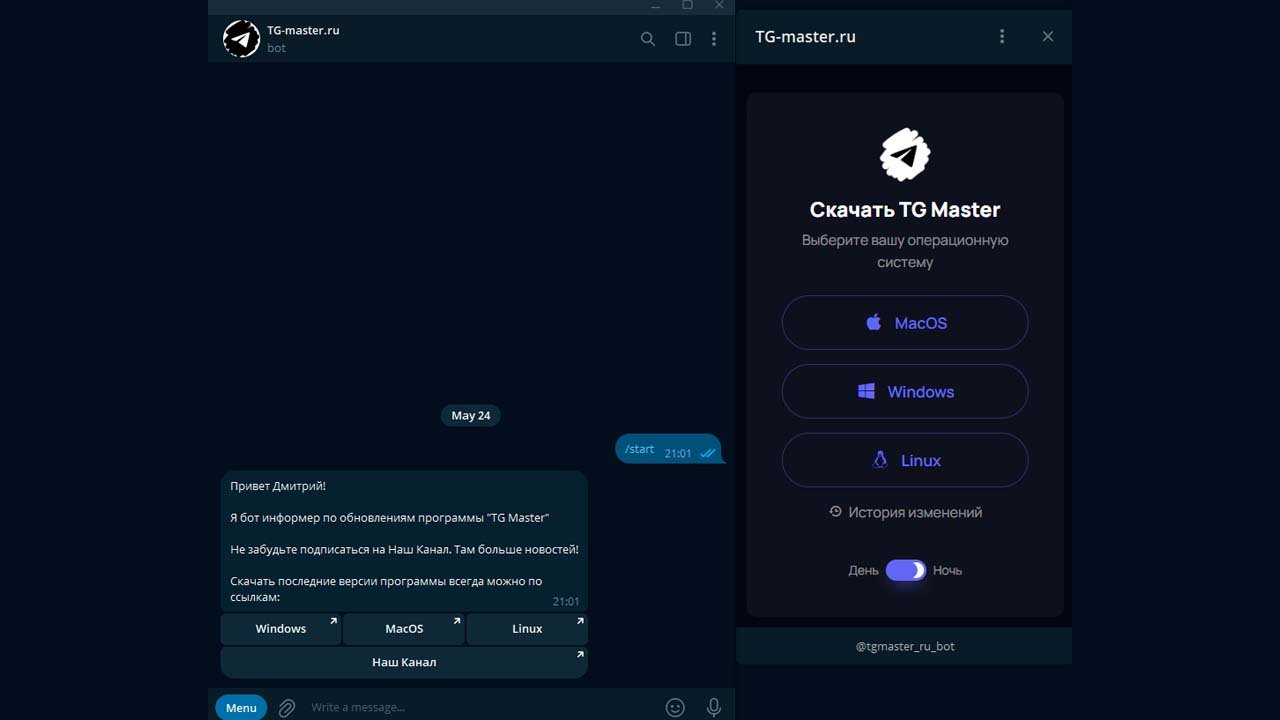Download TG Master for Linux in web app

[x=905, y=460]
